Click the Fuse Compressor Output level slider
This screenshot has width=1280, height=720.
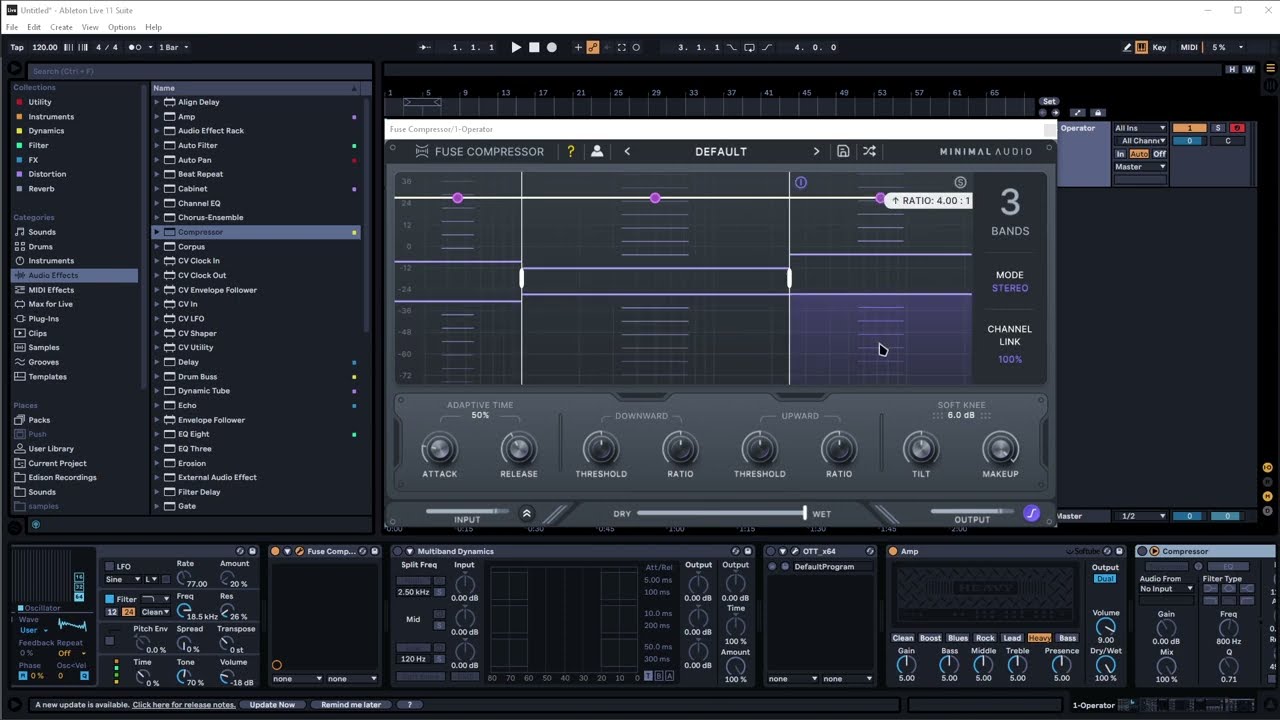[x=971, y=511]
